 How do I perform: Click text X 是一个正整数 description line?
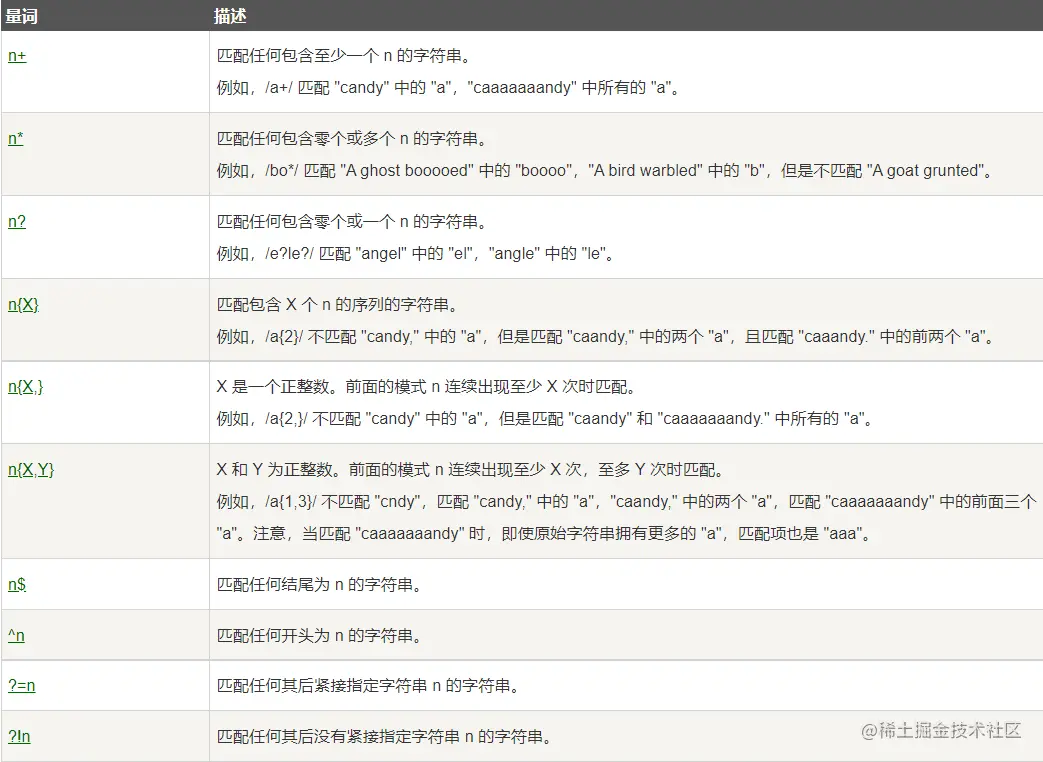[427, 386]
